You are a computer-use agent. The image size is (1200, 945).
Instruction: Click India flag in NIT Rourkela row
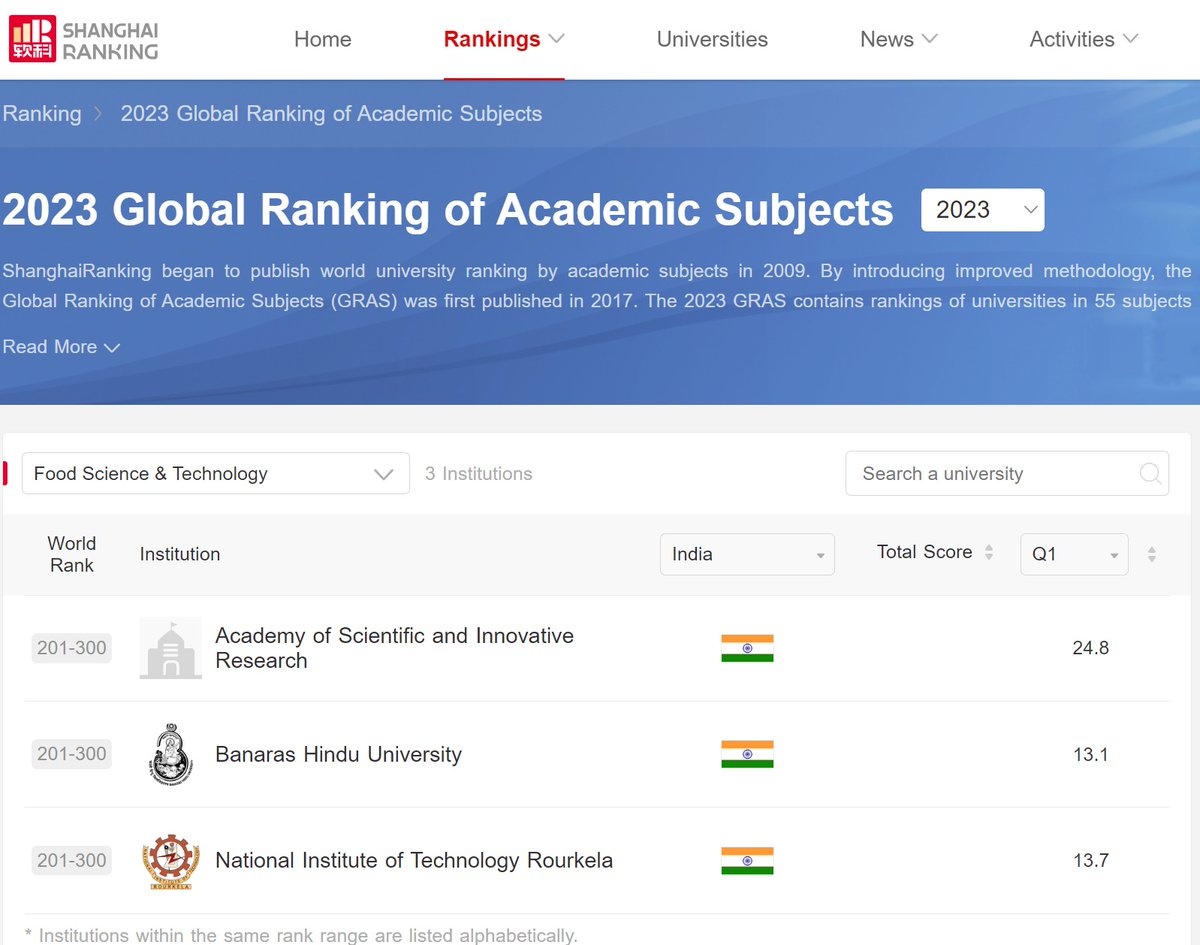click(x=747, y=860)
